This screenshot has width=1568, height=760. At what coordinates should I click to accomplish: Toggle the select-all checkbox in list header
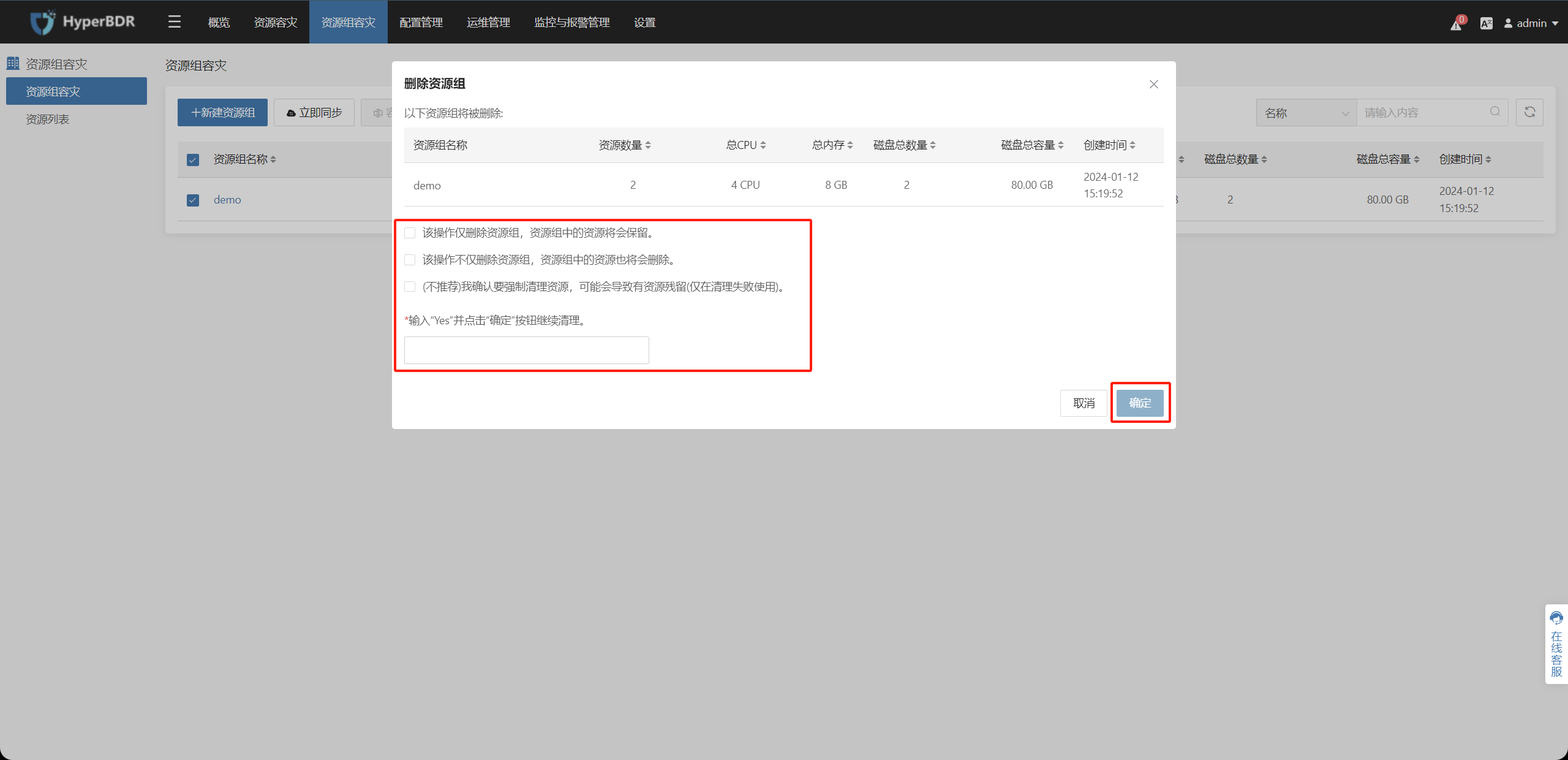click(x=193, y=160)
